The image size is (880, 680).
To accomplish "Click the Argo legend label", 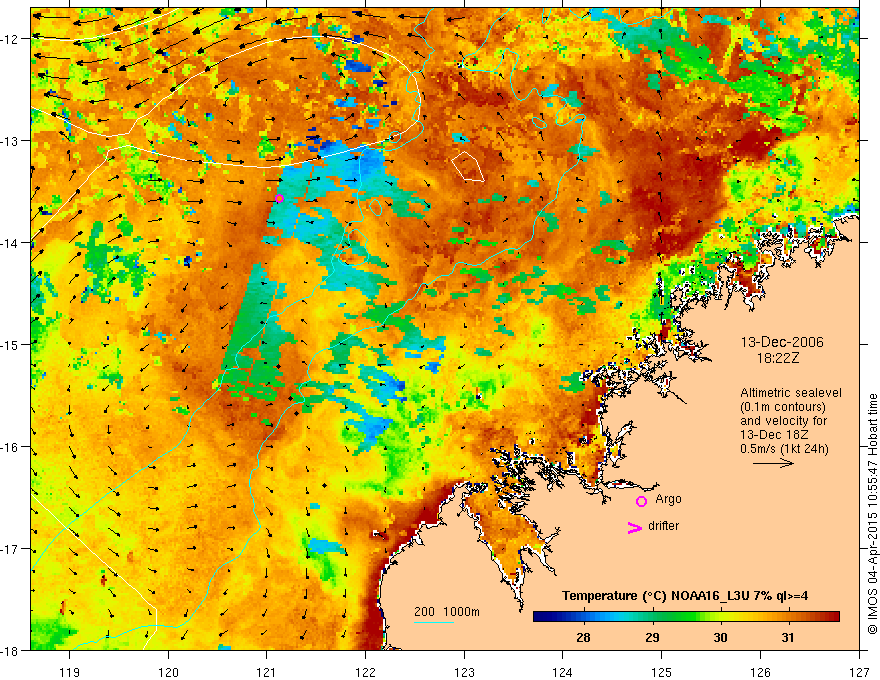I will 668,499.
